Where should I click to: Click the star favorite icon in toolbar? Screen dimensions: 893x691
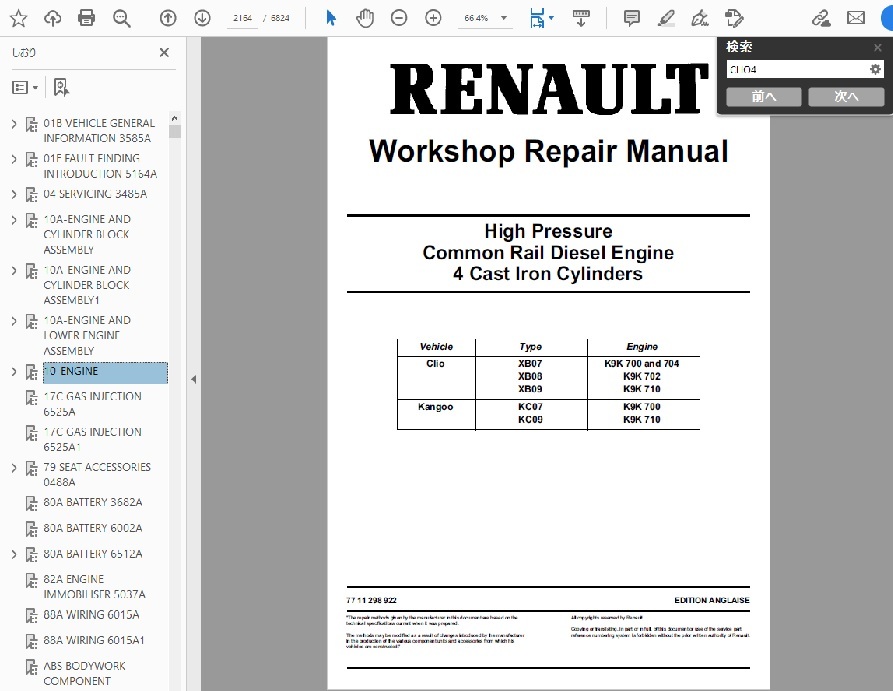coord(18,18)
